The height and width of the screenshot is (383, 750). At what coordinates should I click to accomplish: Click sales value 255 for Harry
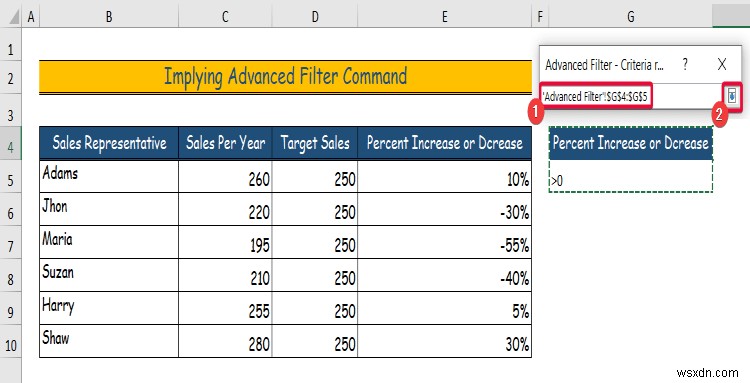225,308
